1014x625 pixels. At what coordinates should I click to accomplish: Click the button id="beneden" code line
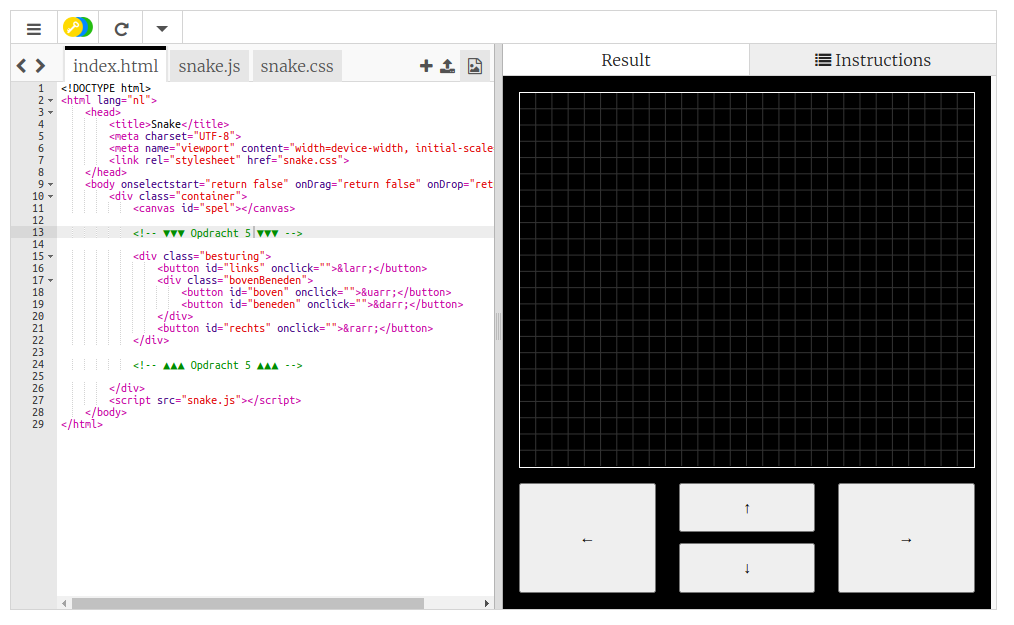pos(322,305)
